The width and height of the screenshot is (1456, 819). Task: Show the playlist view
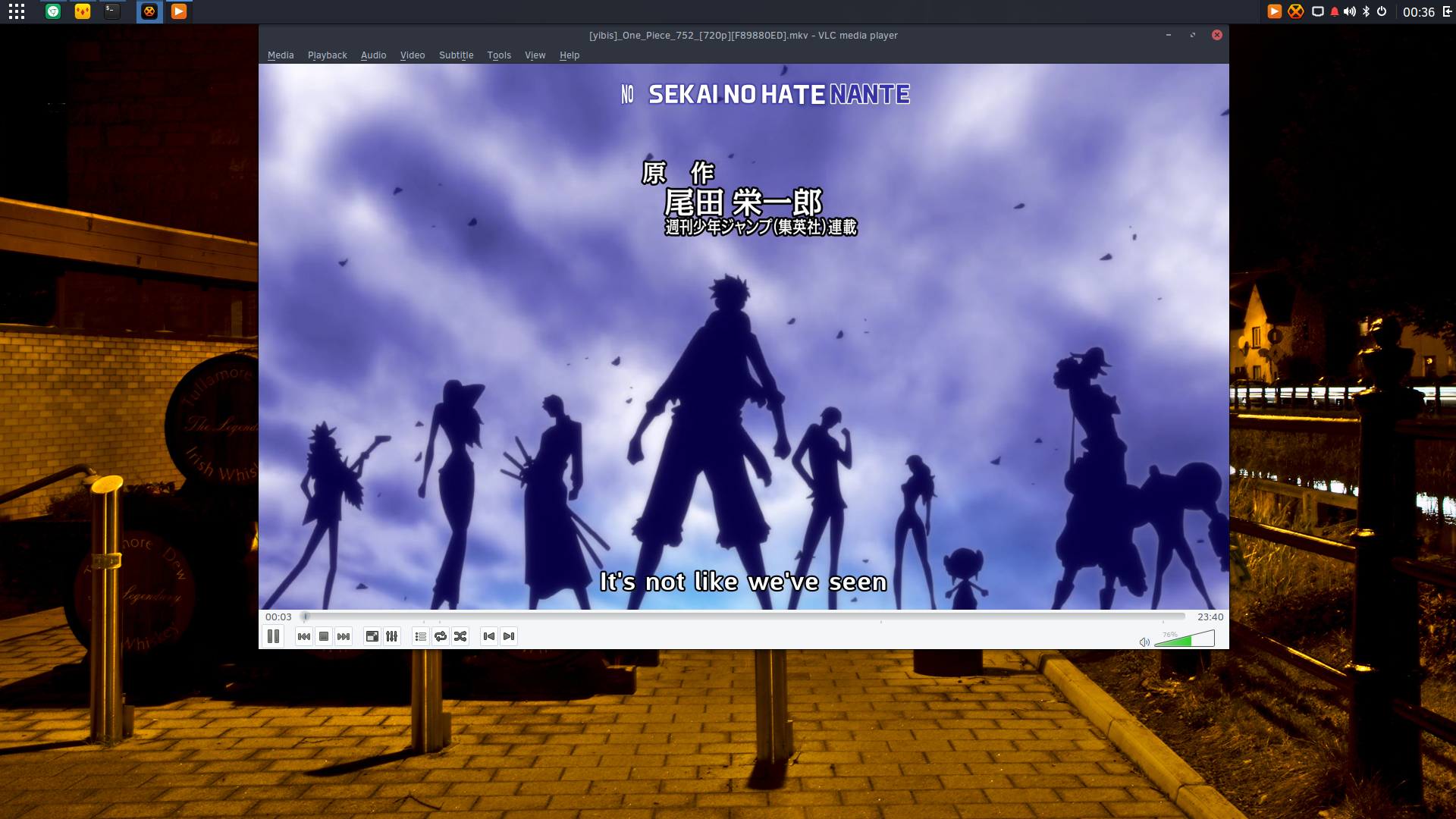(x=421, y=636)
